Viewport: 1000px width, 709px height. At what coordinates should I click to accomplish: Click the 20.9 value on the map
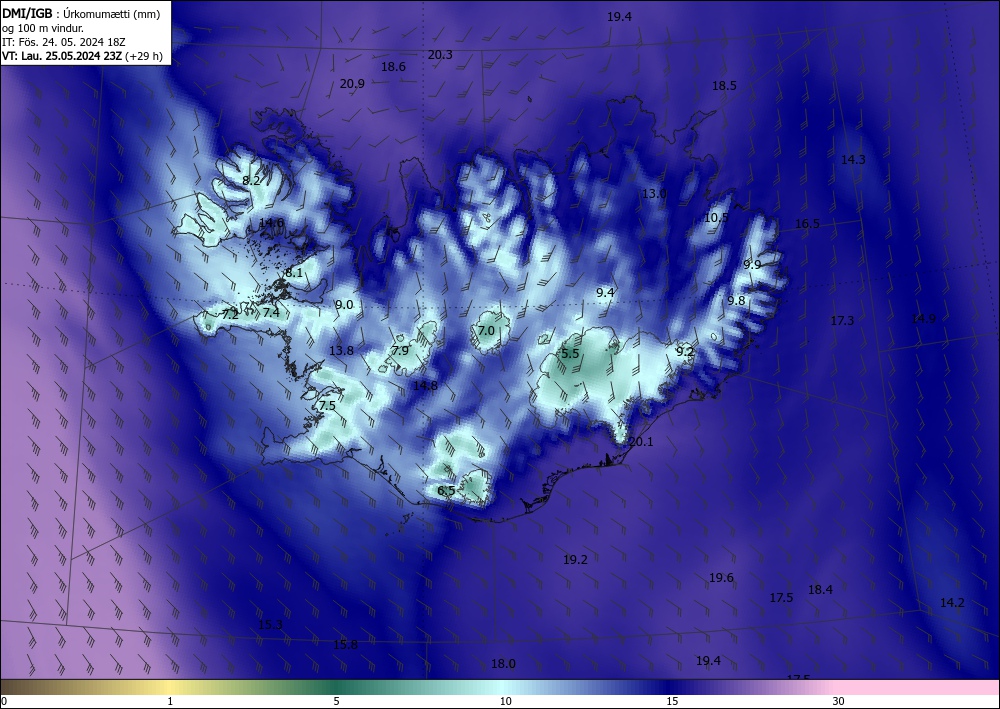tap(352, 84)
